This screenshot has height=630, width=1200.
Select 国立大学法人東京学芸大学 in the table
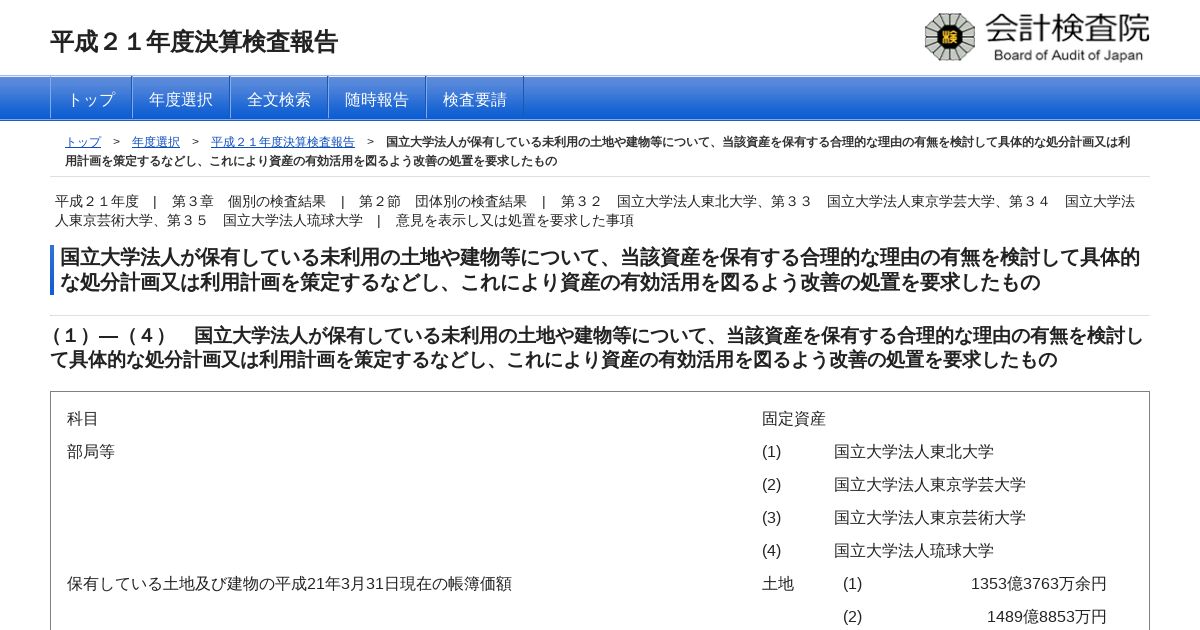click(930, 485)
